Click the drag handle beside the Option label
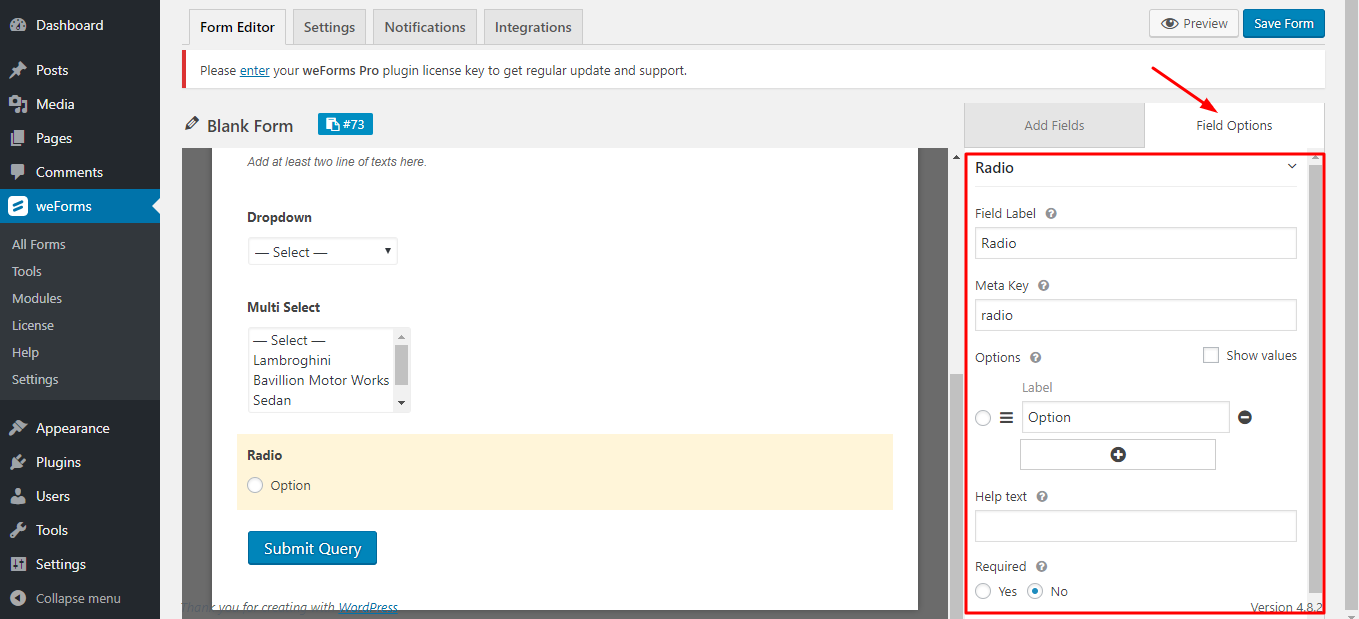The image size is (1359, 619). coord(1006,418)
